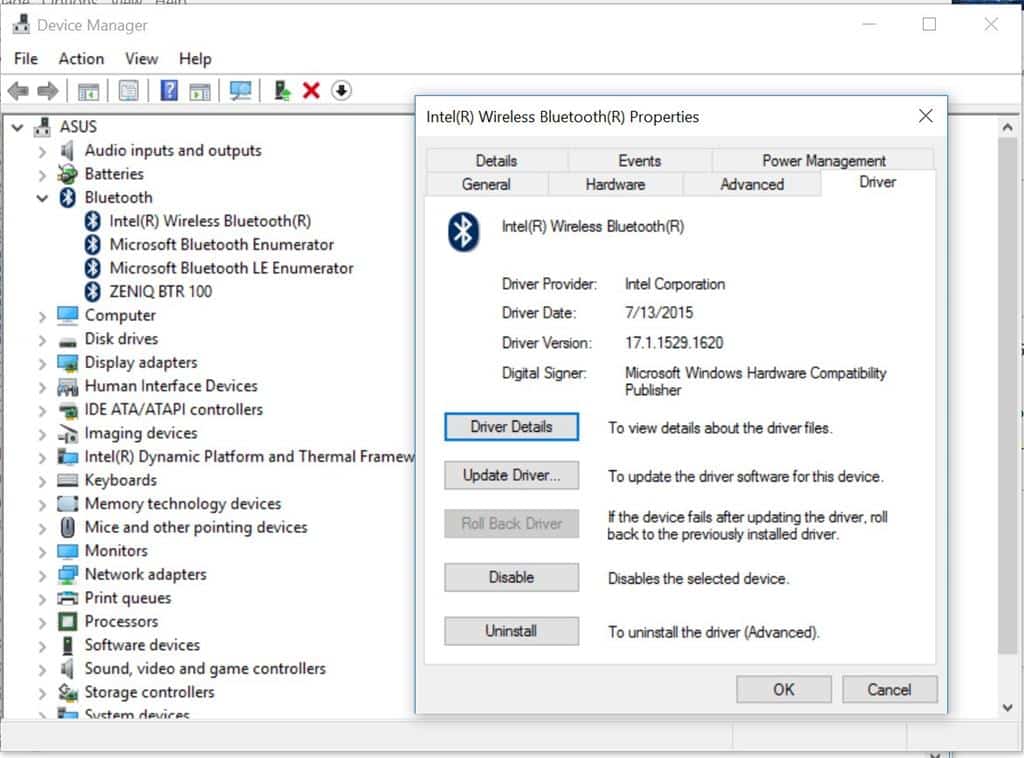Click the toolbar Properties sheet icon
The width and height of the screenshot is (1024, 758).
coord(129,91)
